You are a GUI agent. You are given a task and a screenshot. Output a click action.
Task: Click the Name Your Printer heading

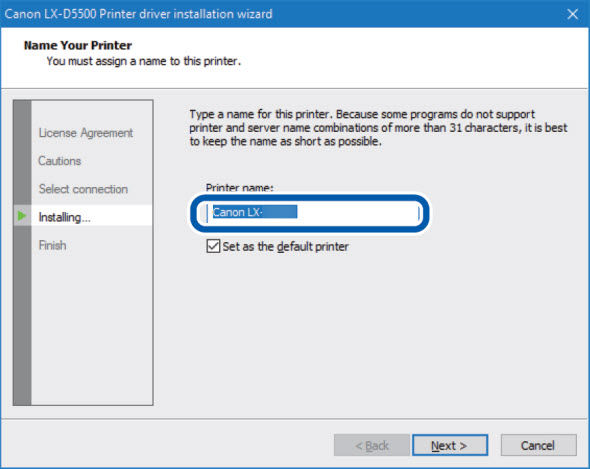coord(78,45)
